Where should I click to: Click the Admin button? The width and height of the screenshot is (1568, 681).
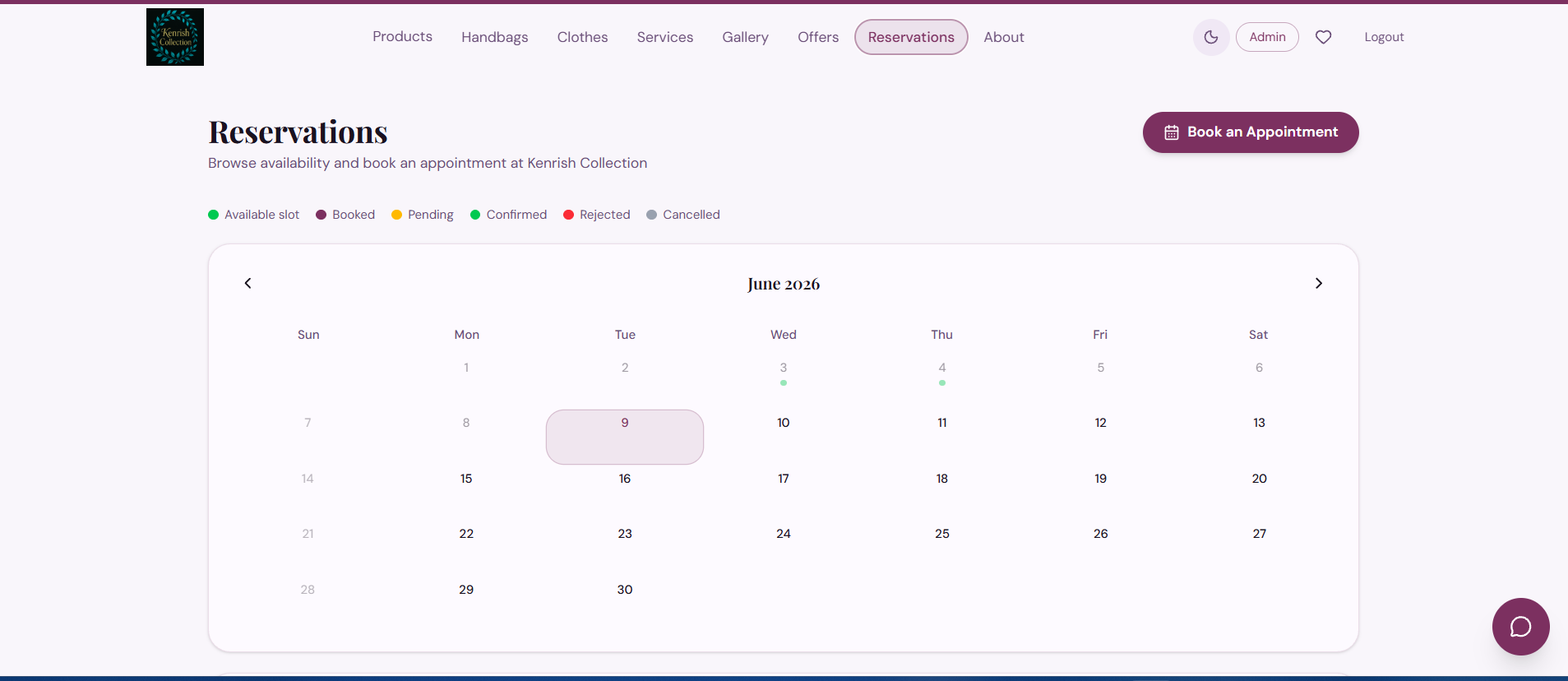(x=1267, y=37)
